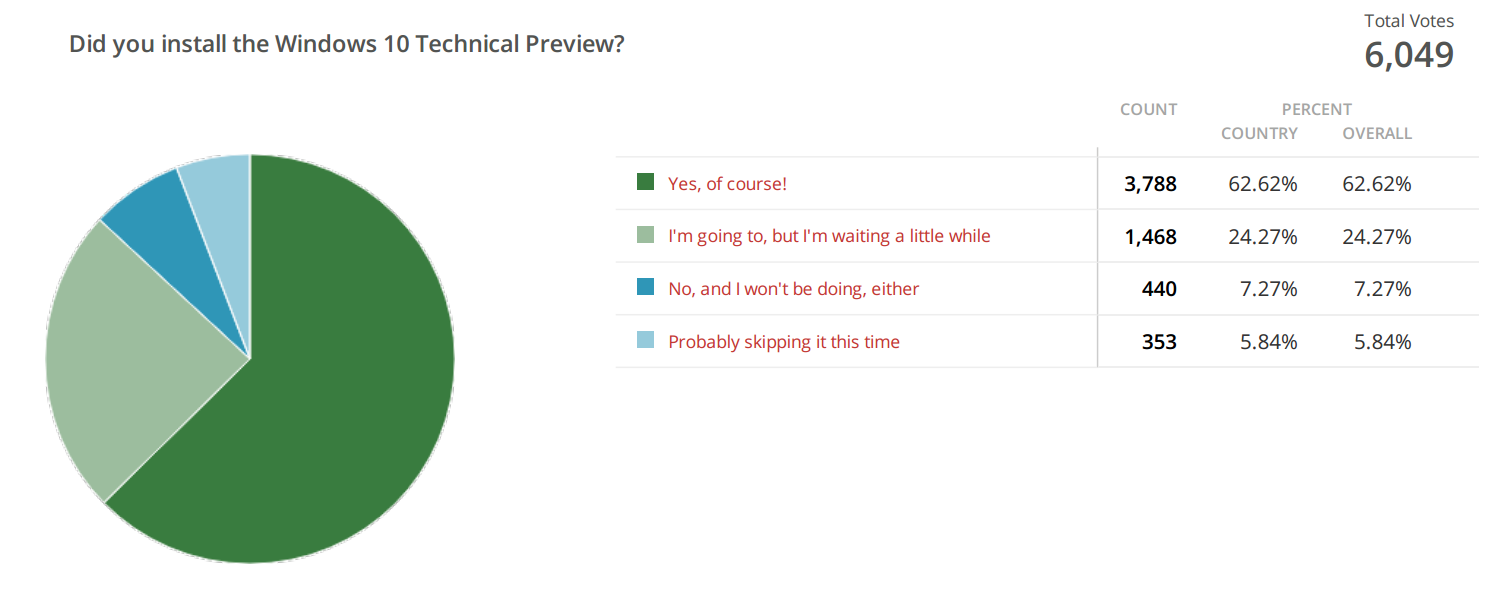Viewport: 1496px width, 596px height.
Task: Click the light blue legend swatch
Action: point(645,340)
